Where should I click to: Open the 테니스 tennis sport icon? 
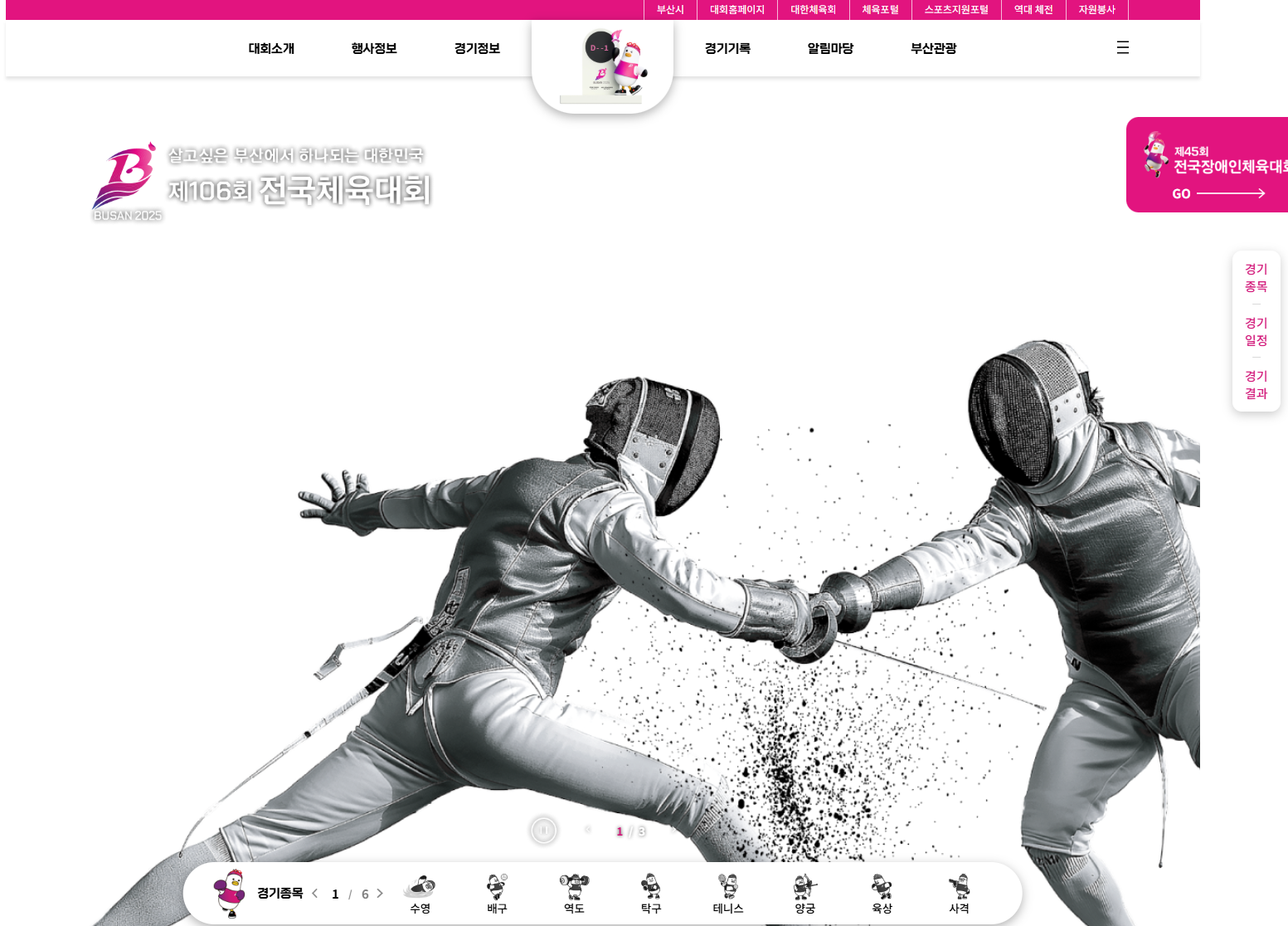coord(728,894)
